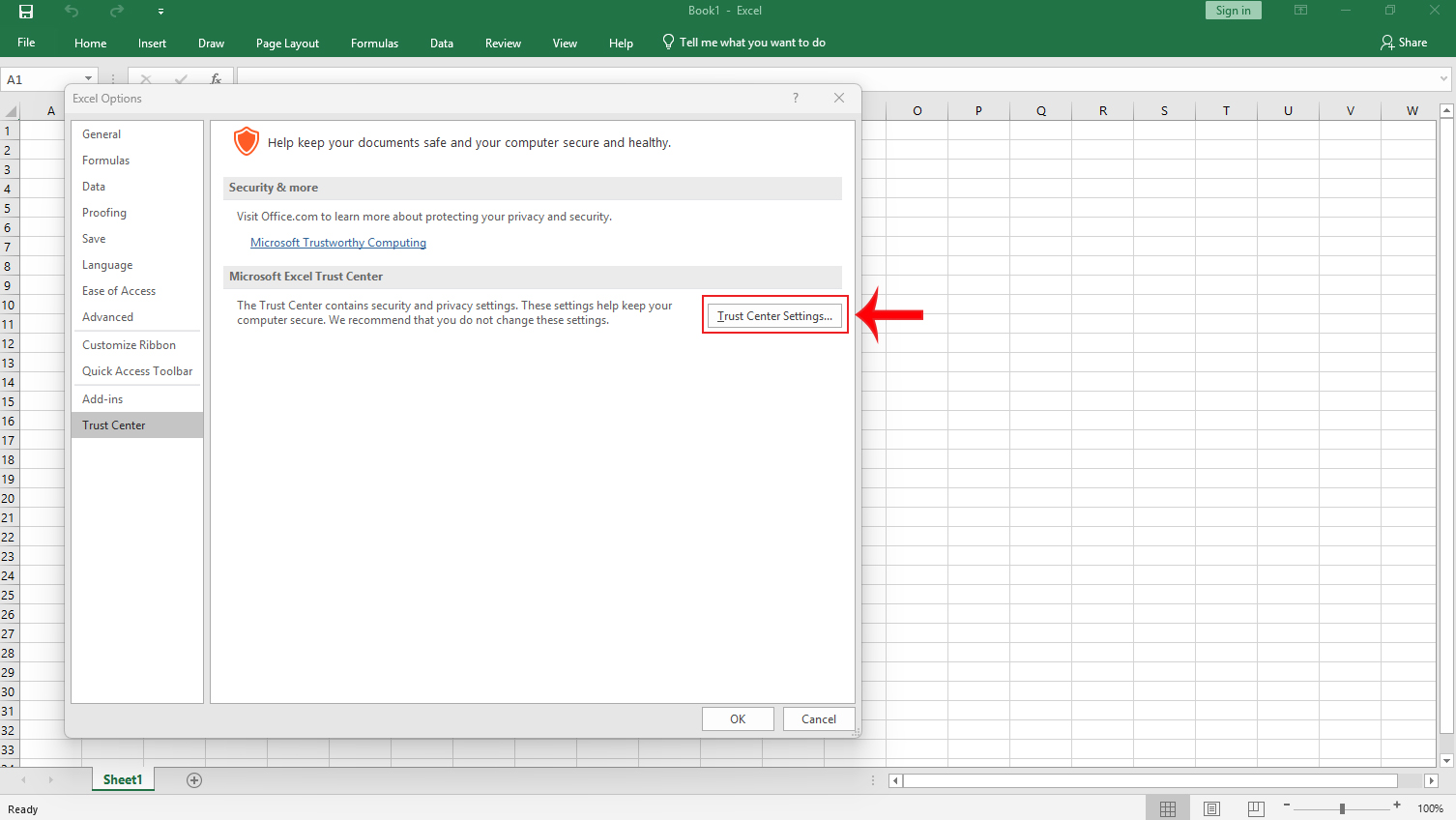
Task: Switch to Page Layout view icon
Action: 1211,808
